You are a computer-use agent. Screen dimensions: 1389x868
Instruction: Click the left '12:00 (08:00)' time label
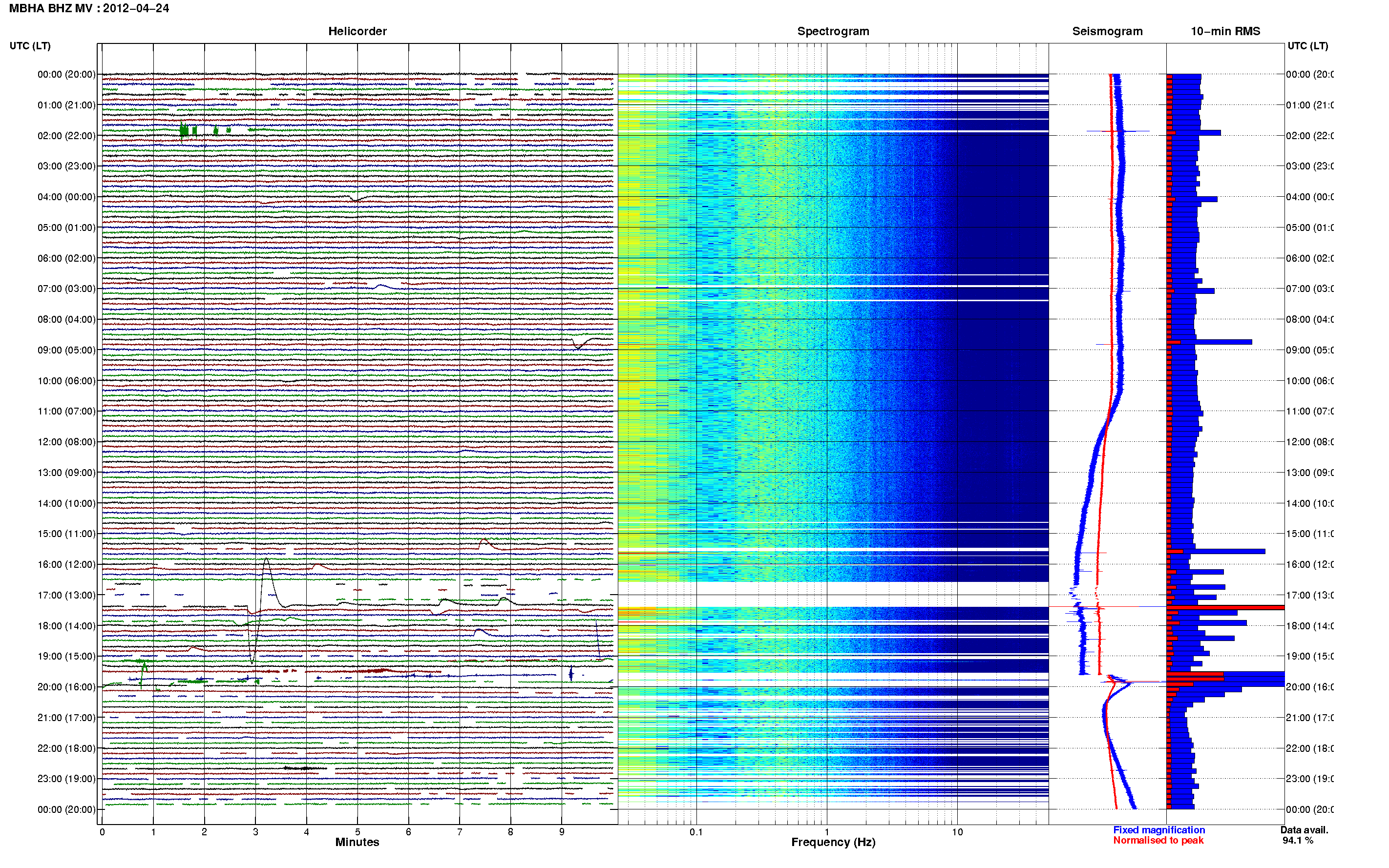[66, 441]
